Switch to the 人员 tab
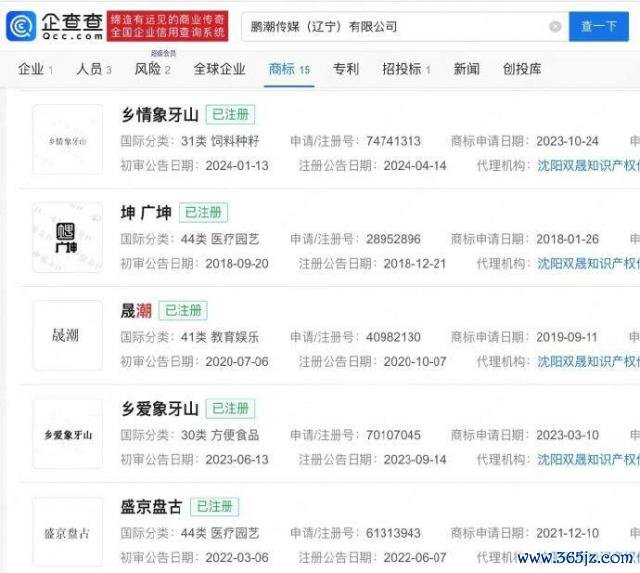The height and width of the screenshot is (573, 640). coord(94,69)
